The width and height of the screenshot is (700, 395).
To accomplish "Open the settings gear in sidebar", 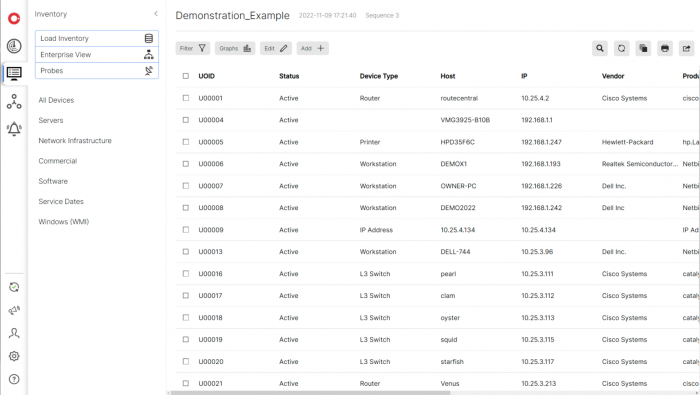I will pos(14,356).
